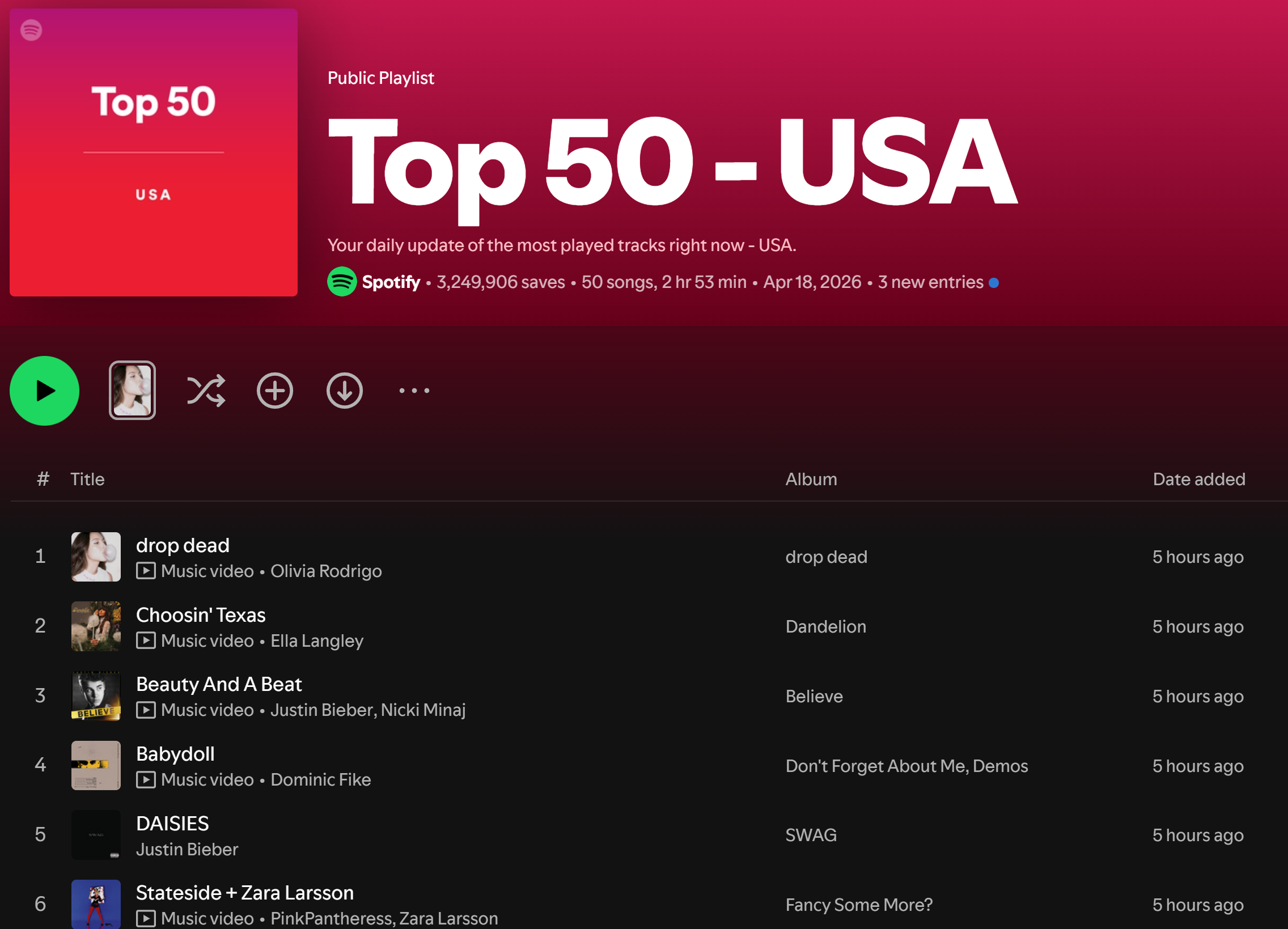Open Nicki Minaj artist page
This screenshot has height=929, width=1288.
[423, 710]
